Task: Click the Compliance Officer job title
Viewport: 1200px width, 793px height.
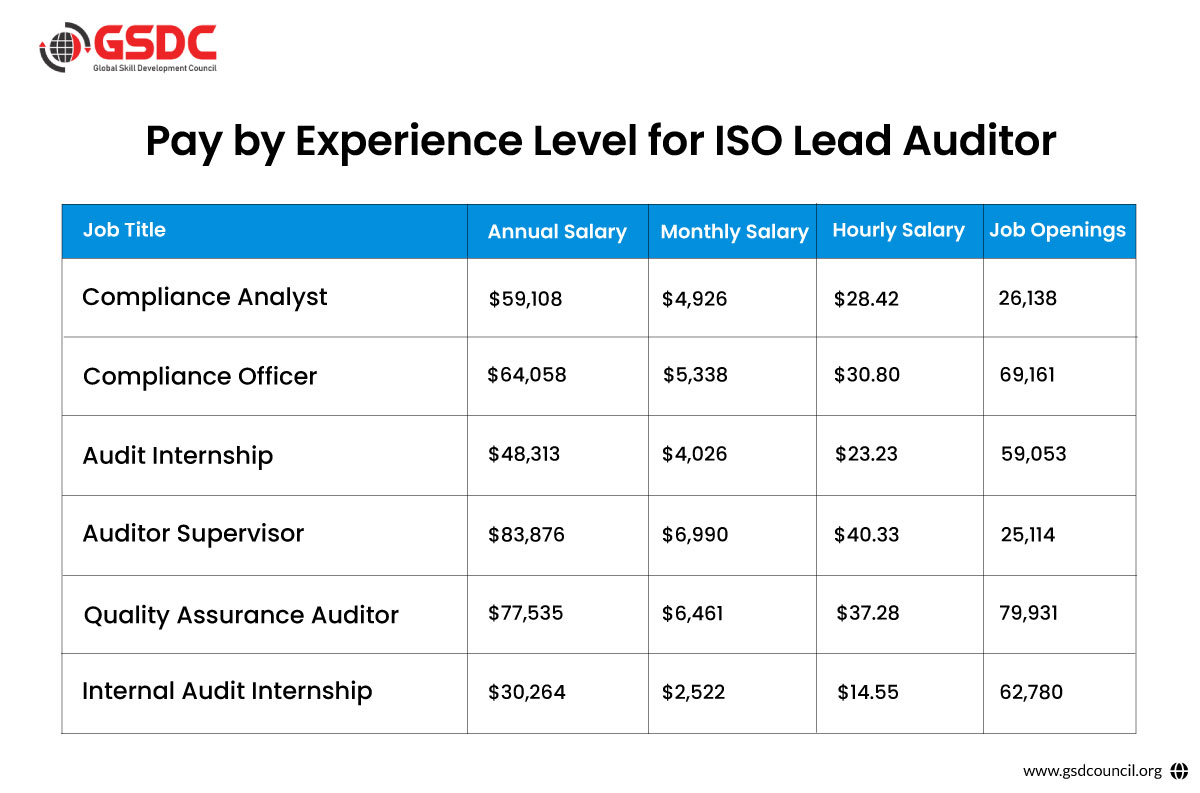Action: pyautogui.click(x=200, y=376)
